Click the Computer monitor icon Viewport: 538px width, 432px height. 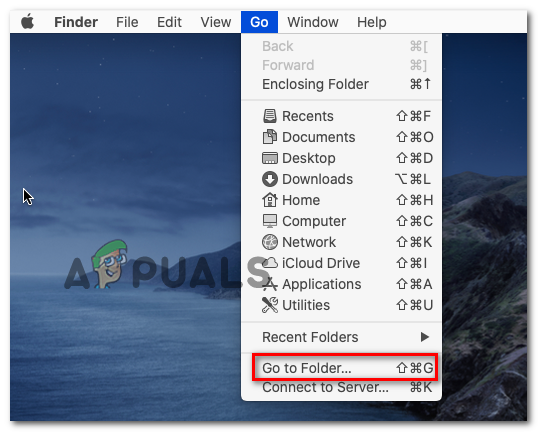[x=270, y=221]
